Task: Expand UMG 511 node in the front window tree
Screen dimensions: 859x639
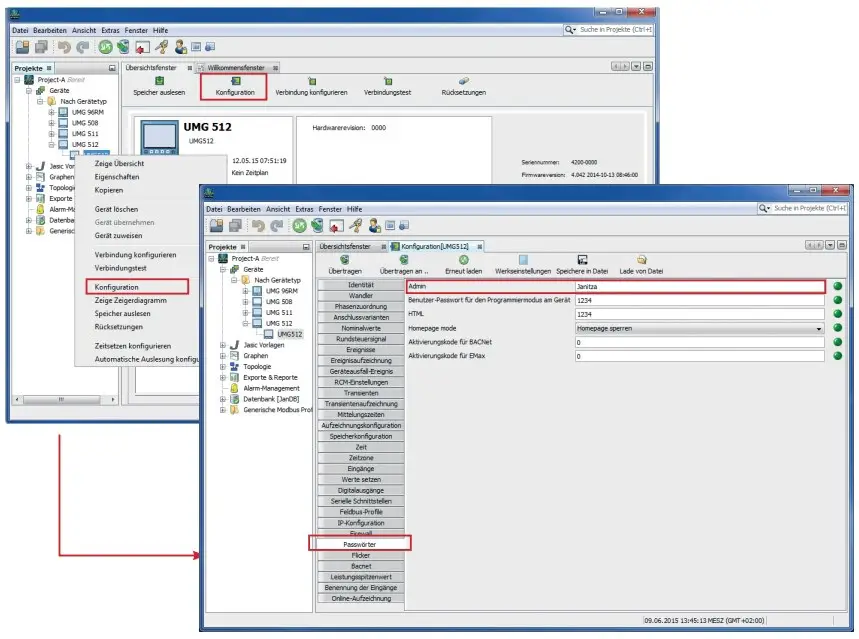Action: [x=246, y=312]
